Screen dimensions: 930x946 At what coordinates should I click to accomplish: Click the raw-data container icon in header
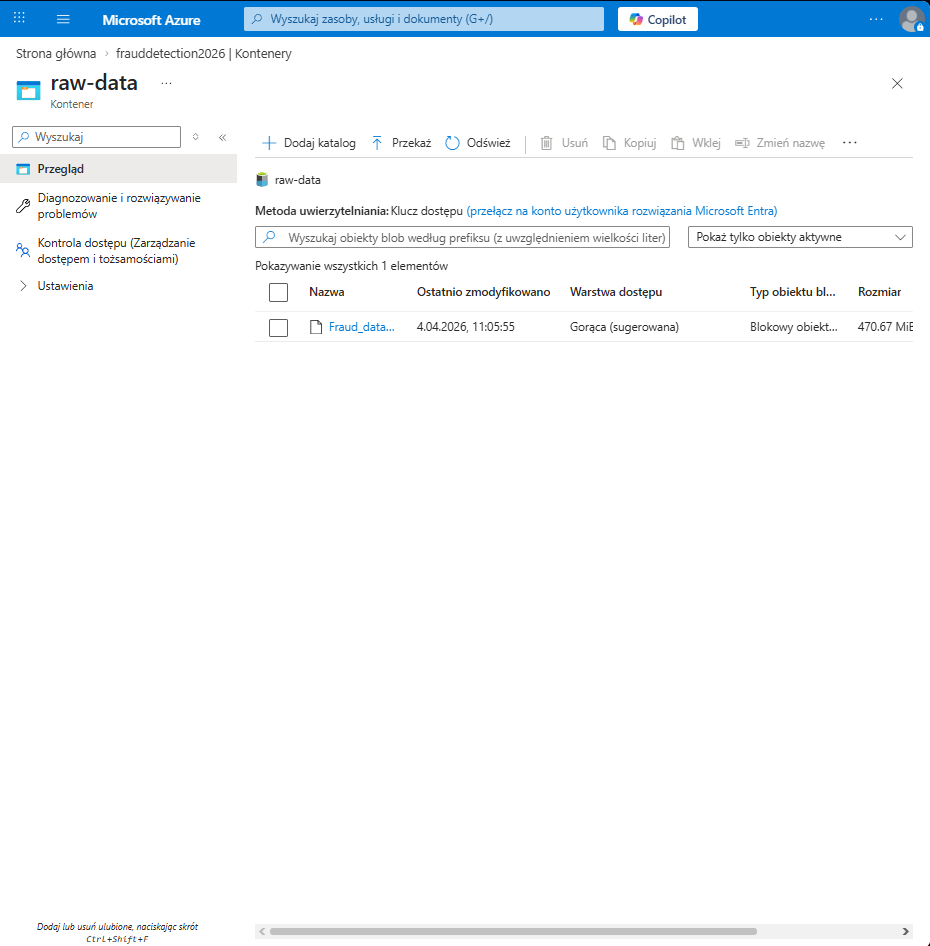(28, 90)
